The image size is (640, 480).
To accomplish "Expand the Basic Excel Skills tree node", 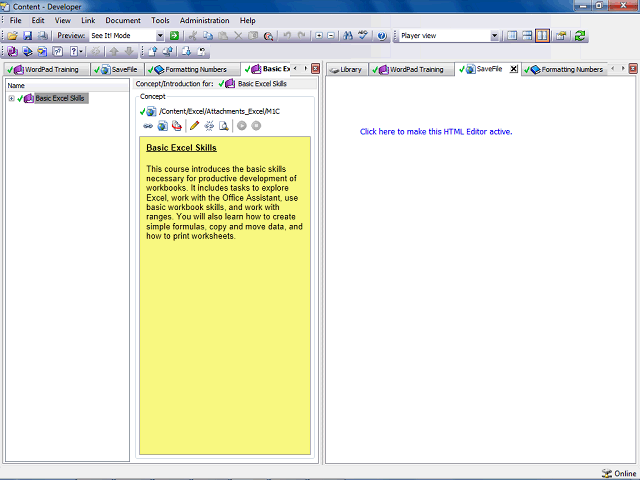I will pyautogui.click(x=11, y=98).
